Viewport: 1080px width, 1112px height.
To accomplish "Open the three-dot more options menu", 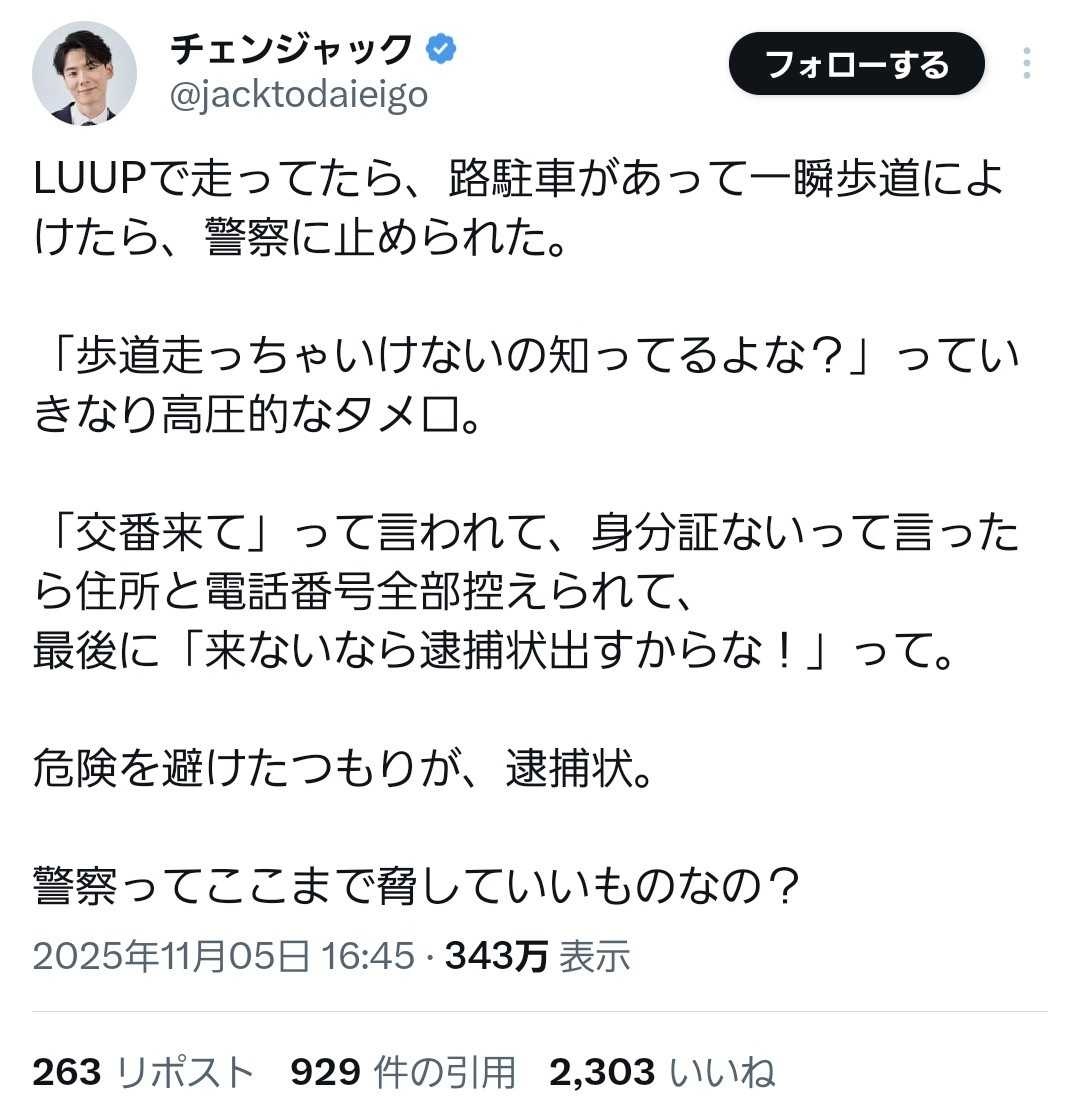I will [1026, 64].
